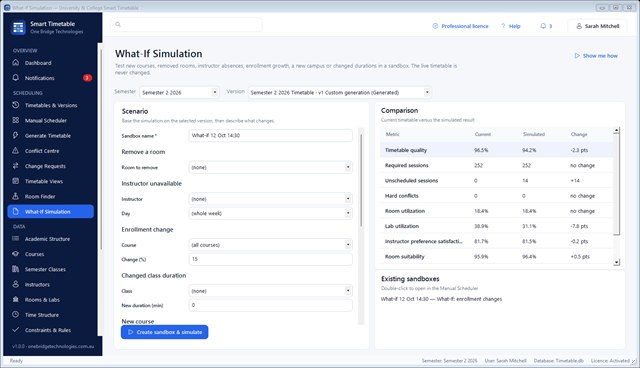Expand the Instructor dropdown
640x368 pixels.
click(x=271, y=199)
